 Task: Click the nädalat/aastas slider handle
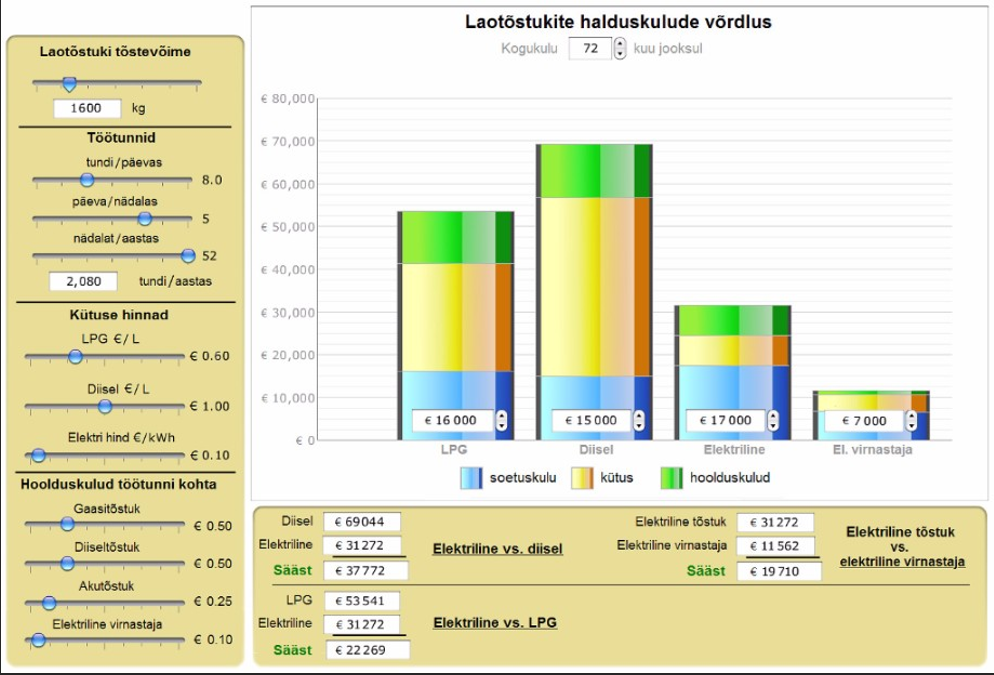coord(188,256)
